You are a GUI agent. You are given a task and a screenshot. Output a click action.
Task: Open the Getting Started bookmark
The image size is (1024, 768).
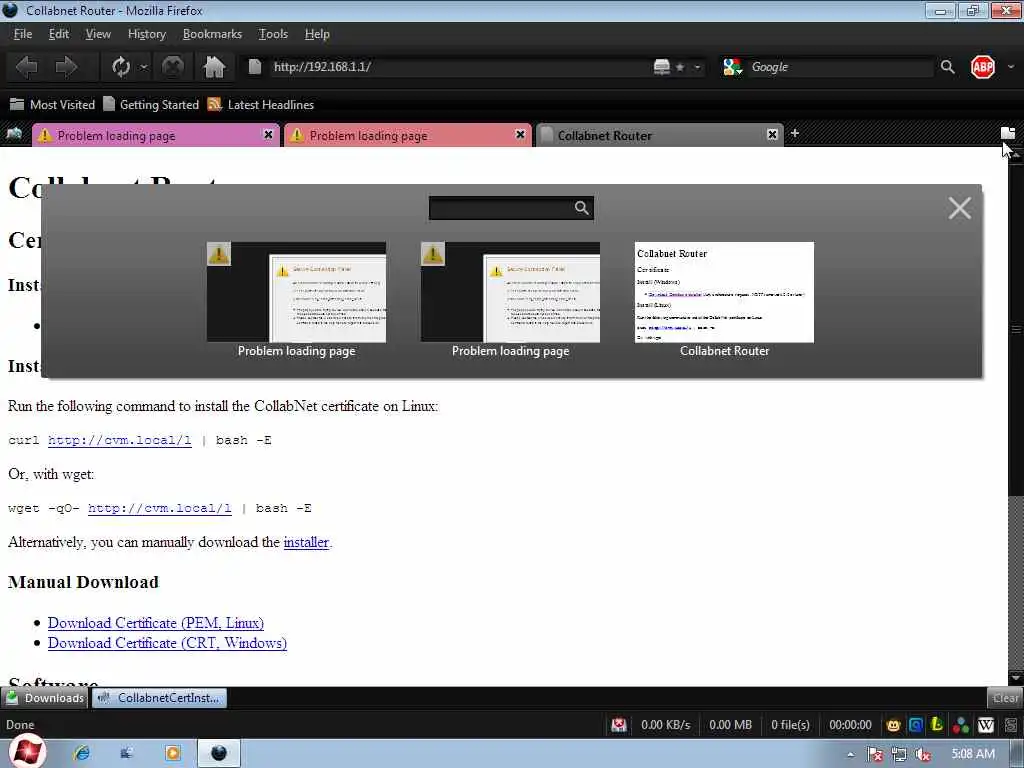tap(151, 104)
